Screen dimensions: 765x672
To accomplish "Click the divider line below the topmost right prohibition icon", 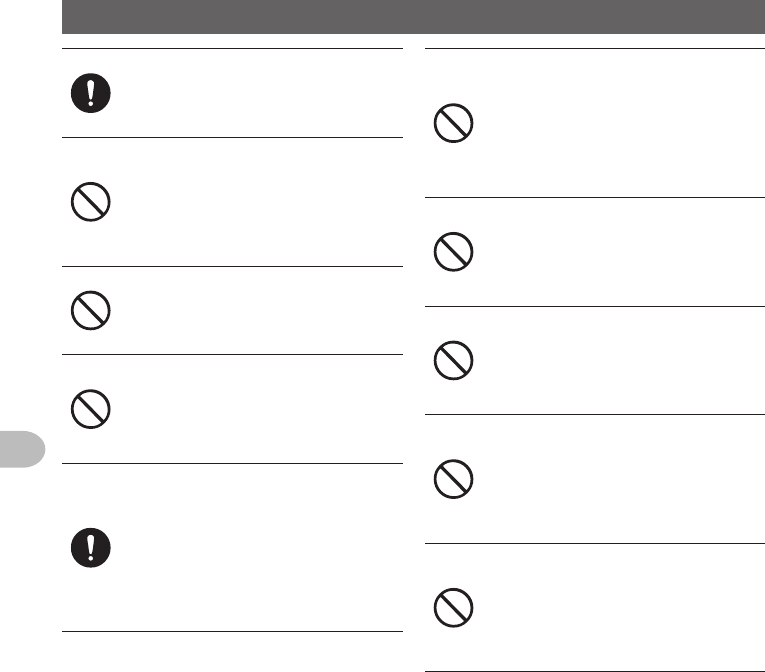I will click(595, 198).
